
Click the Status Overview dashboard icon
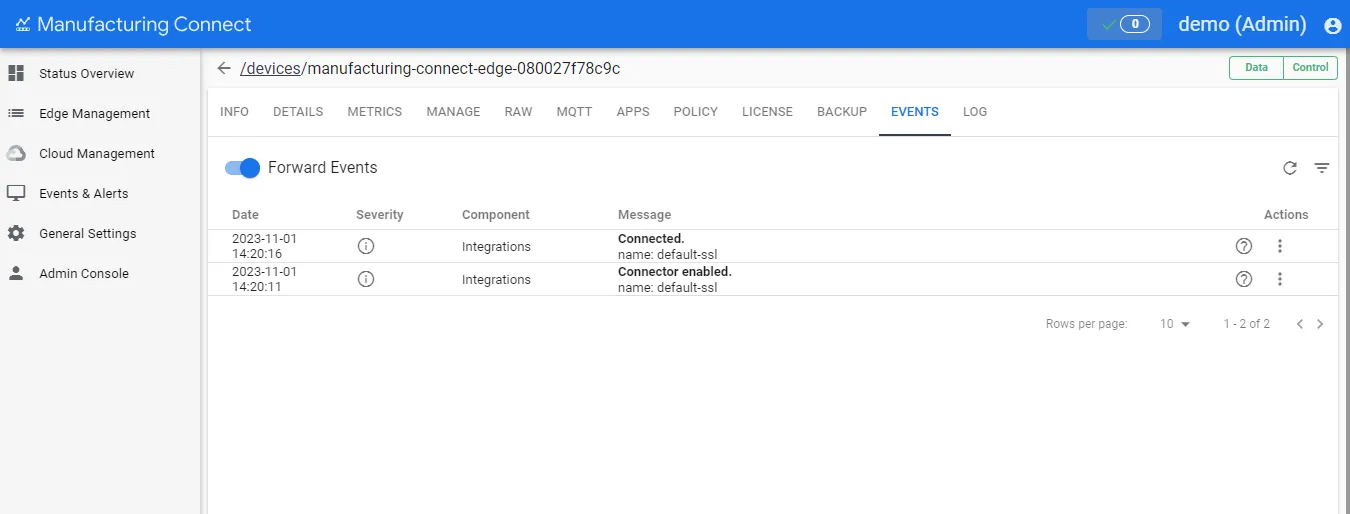[x=16, y=73]
